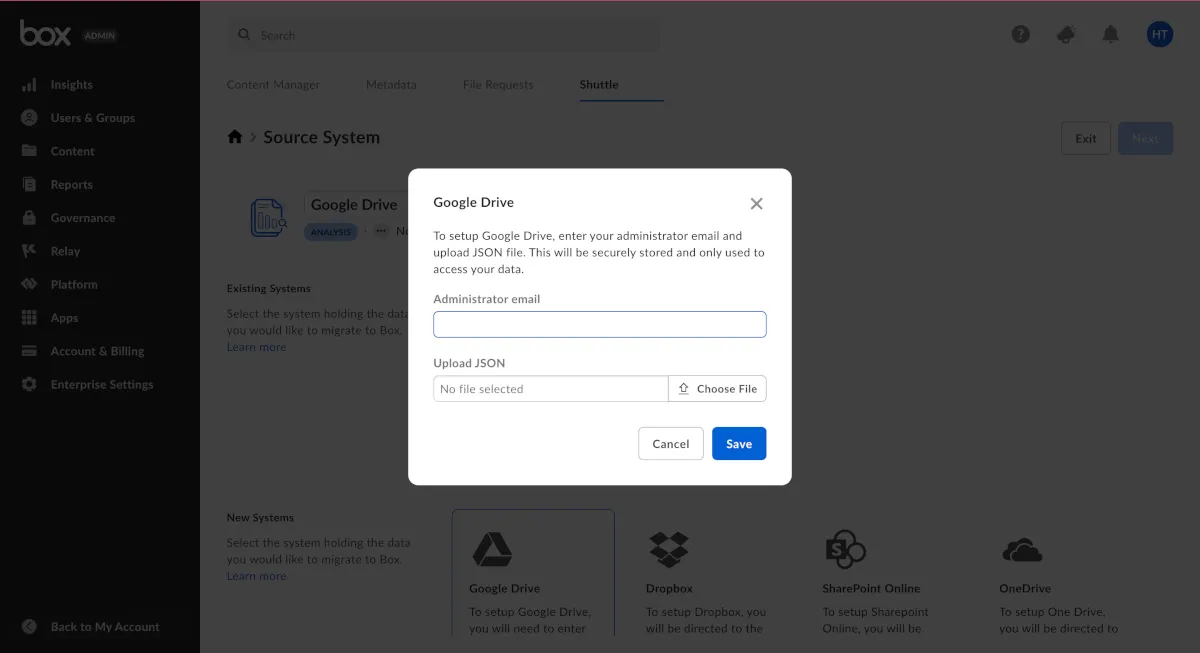Click the Exit button
The image size is (1200, 653).
1086,138
